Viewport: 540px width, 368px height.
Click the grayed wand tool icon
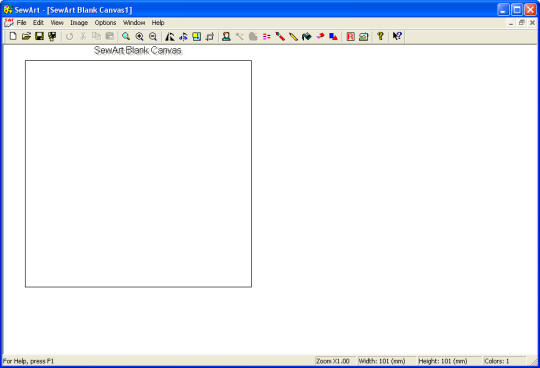pyautogui.click(x=240, y=36)
